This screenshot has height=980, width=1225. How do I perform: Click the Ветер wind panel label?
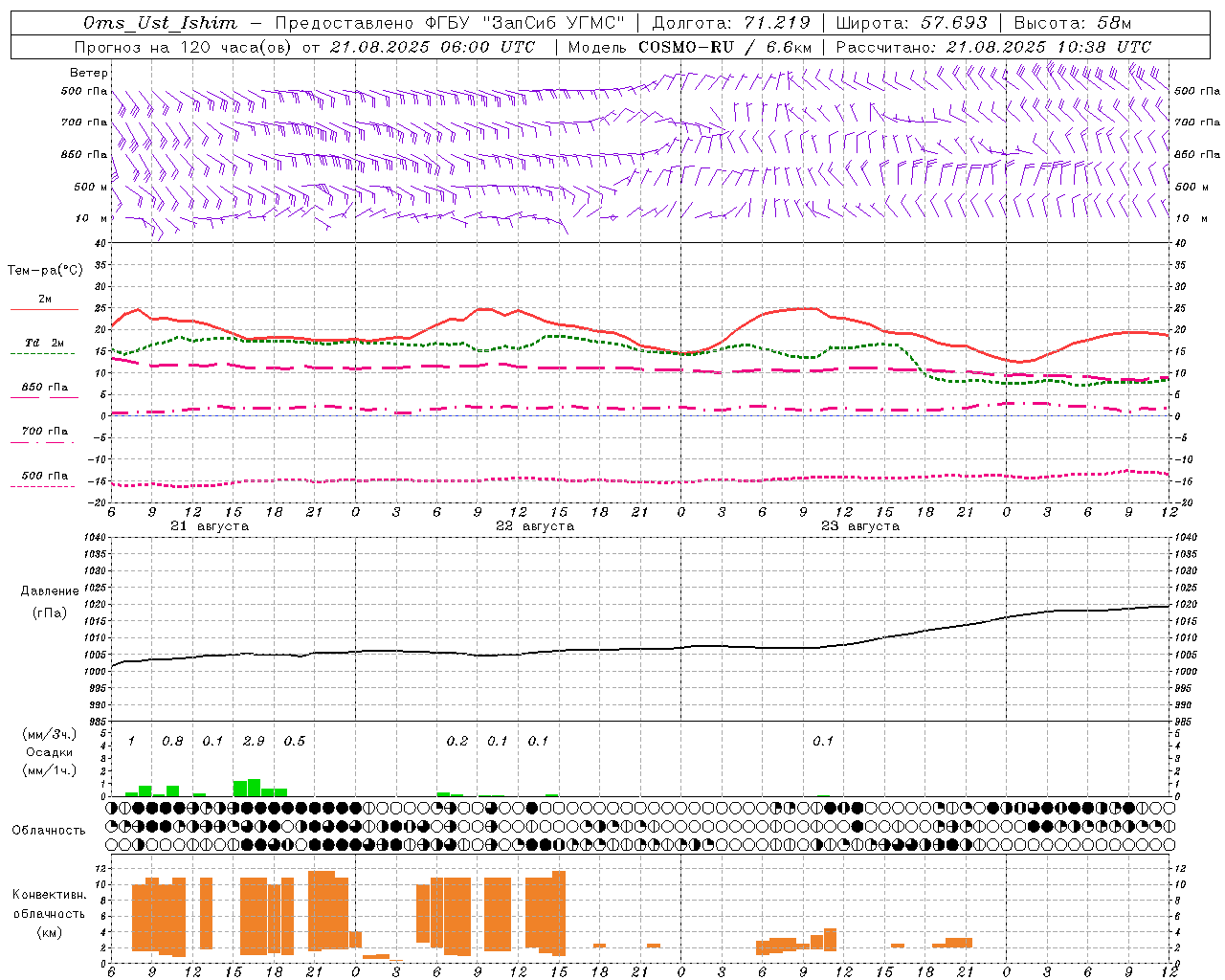pyautogui.click(x=89, y=73)
